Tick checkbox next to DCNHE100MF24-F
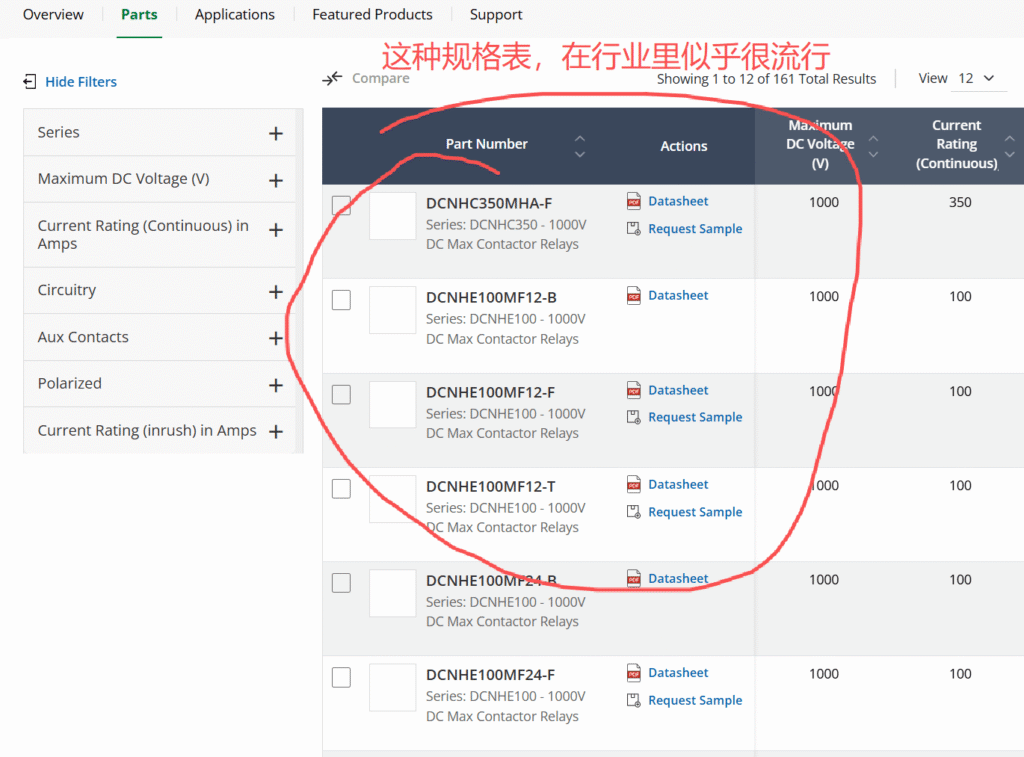The height and width of the screenshot is (757, 1024). (342, 677)
